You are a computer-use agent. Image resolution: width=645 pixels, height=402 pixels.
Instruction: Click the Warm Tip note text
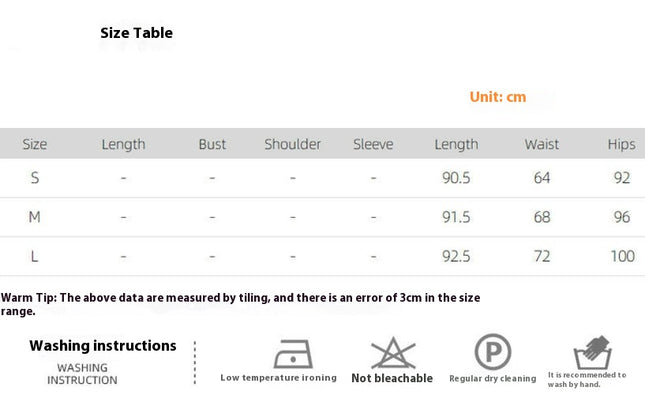(240, 304)
